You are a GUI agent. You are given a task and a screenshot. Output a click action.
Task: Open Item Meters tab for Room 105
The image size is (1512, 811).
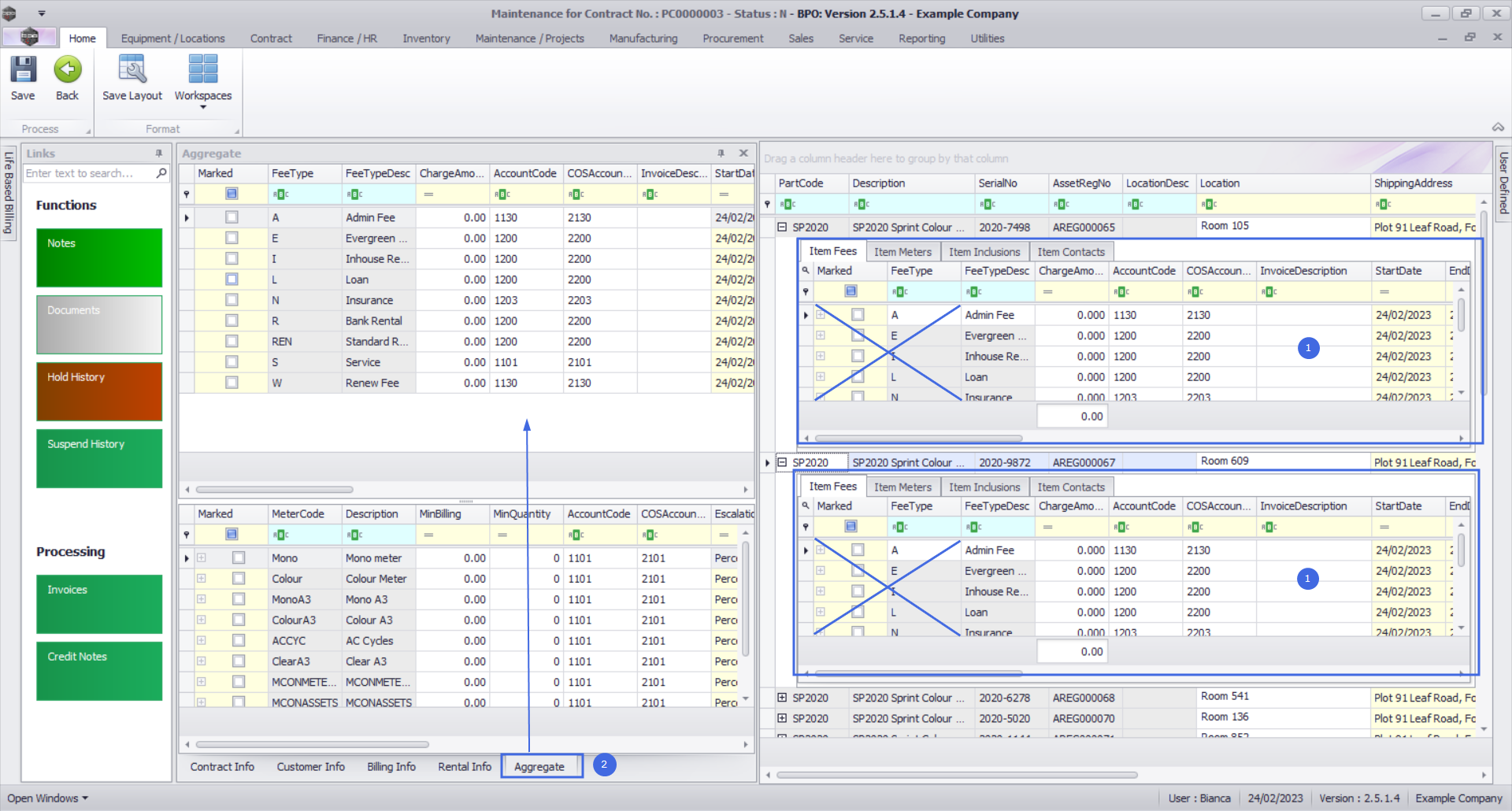coord(902,252)
